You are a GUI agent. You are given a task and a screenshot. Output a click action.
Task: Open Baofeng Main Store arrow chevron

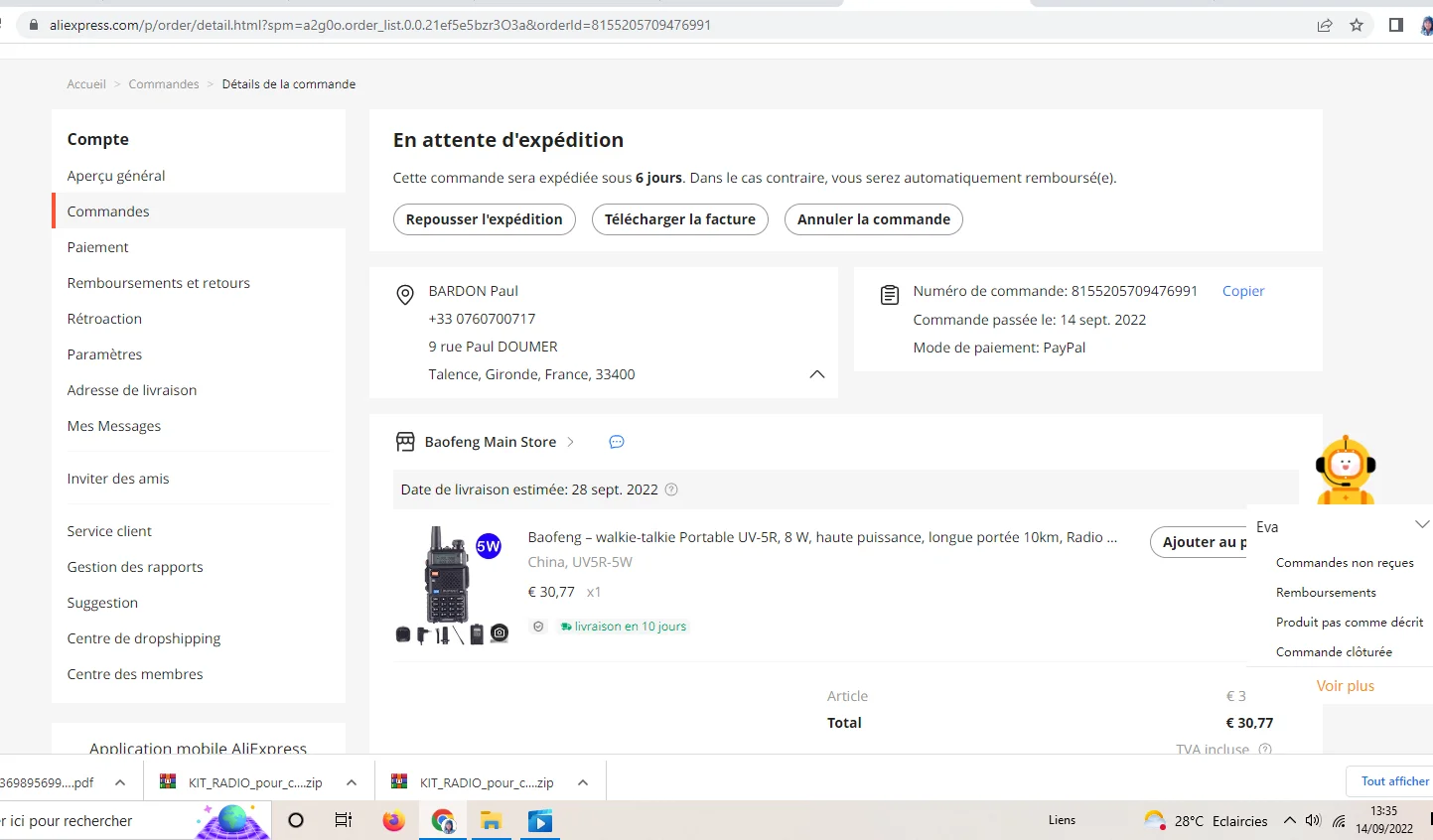point(571,442)
